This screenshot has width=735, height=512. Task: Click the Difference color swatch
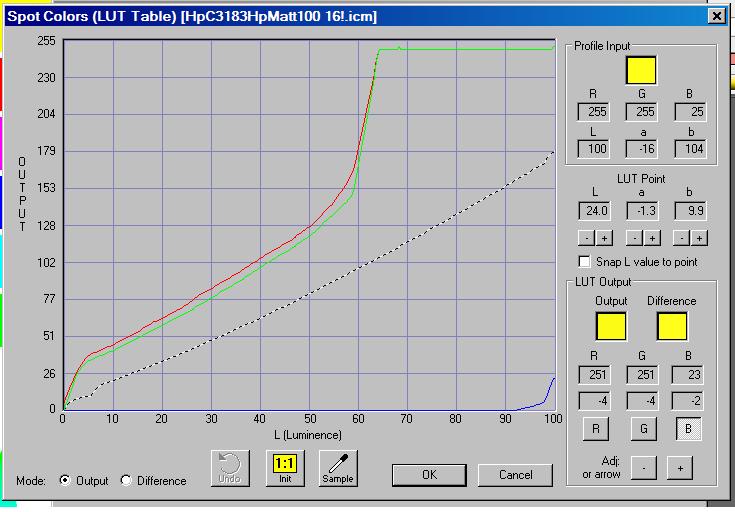[x=672, y=326]
